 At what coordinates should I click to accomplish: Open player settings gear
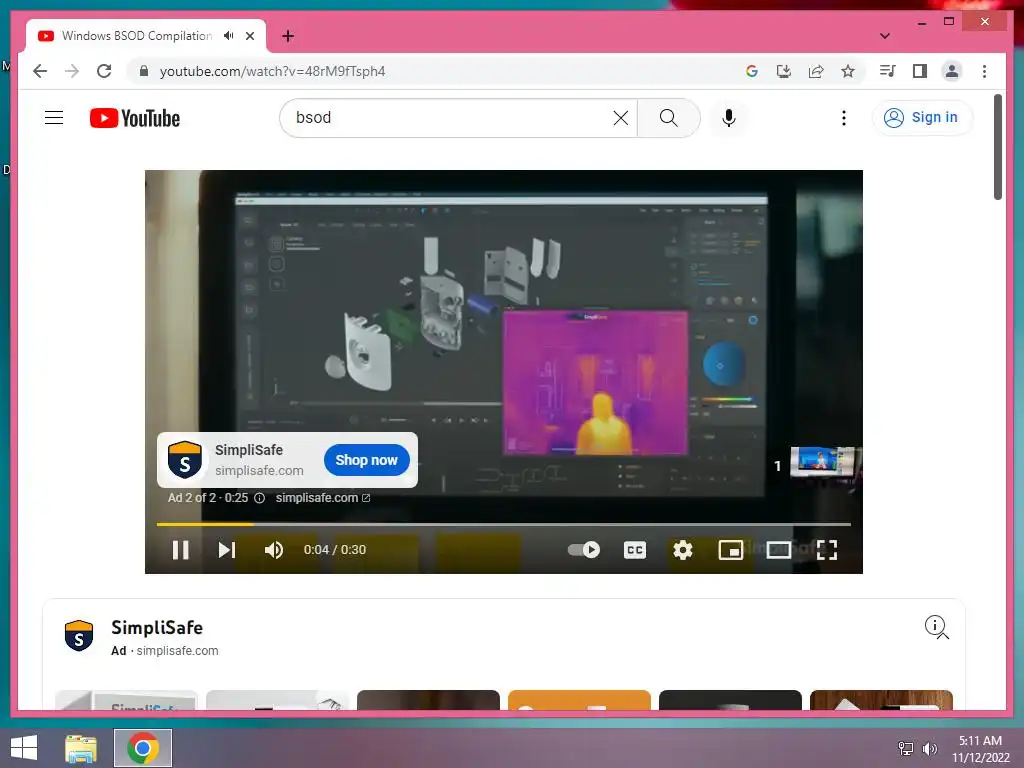[682, 550]
